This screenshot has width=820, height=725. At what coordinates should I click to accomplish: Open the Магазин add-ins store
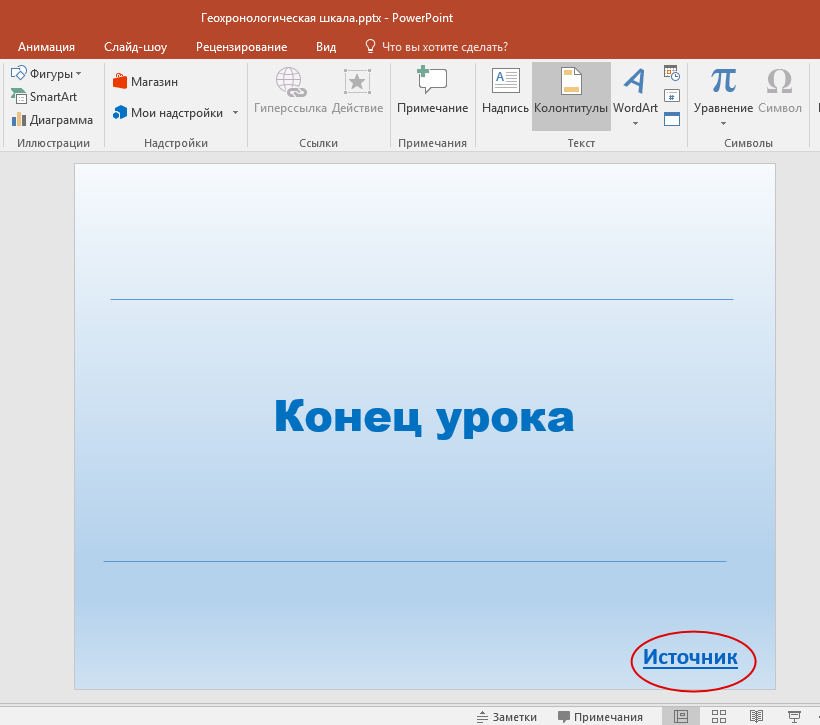coord(145,82)
